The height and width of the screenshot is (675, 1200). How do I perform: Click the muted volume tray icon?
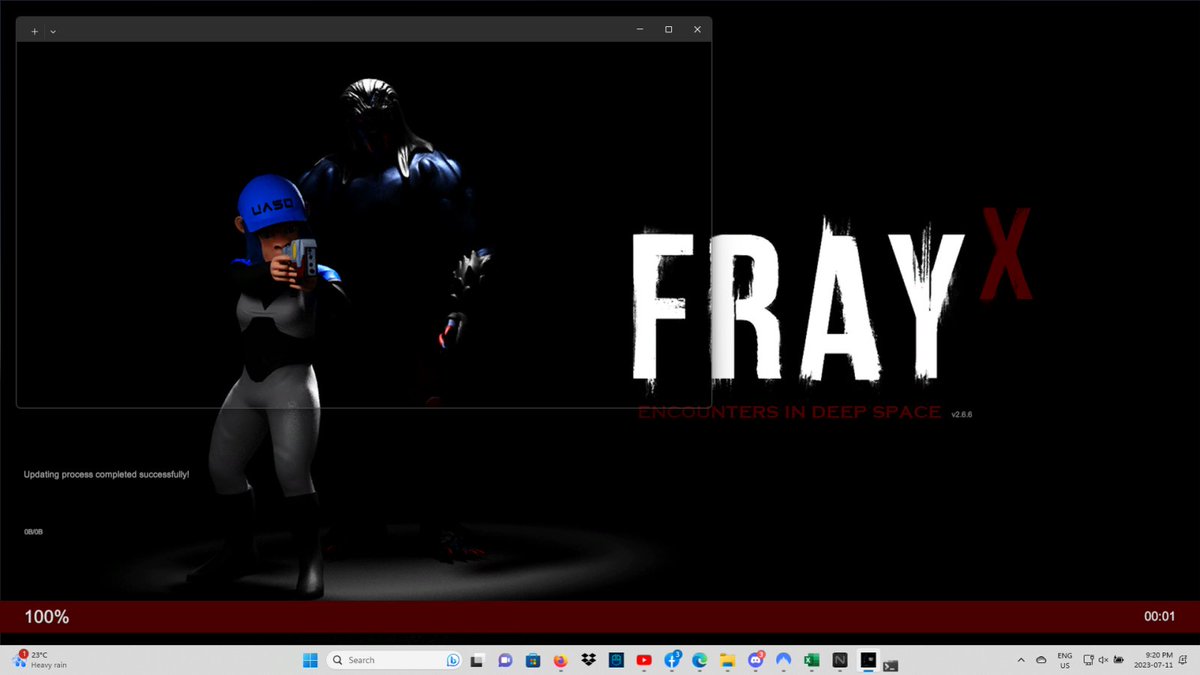(x=1104, y=660)
